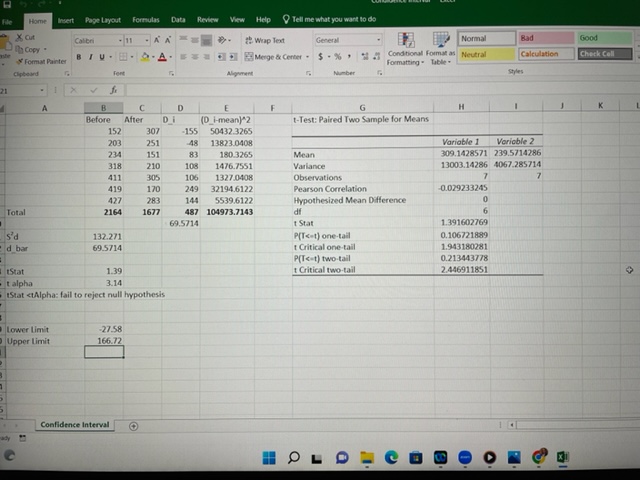This screenshot has width=640, height=480.
Task: Open Microsoft Edge from taskbar
Action: coord(391,458)
